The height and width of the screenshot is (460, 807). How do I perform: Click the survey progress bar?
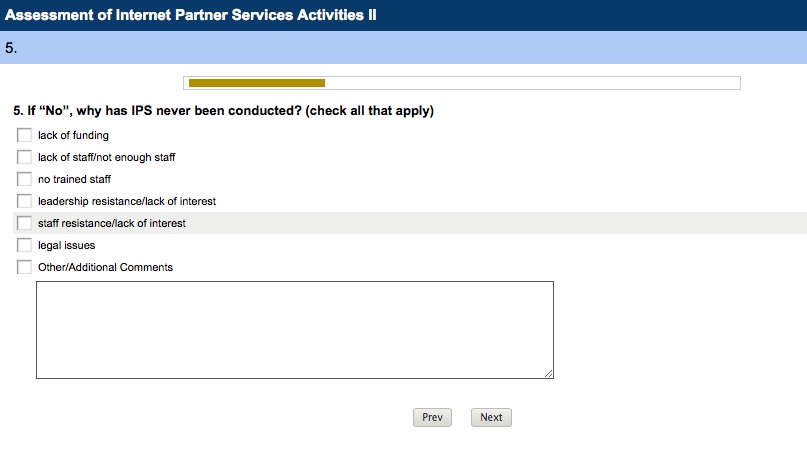click(x=461, y=83)
